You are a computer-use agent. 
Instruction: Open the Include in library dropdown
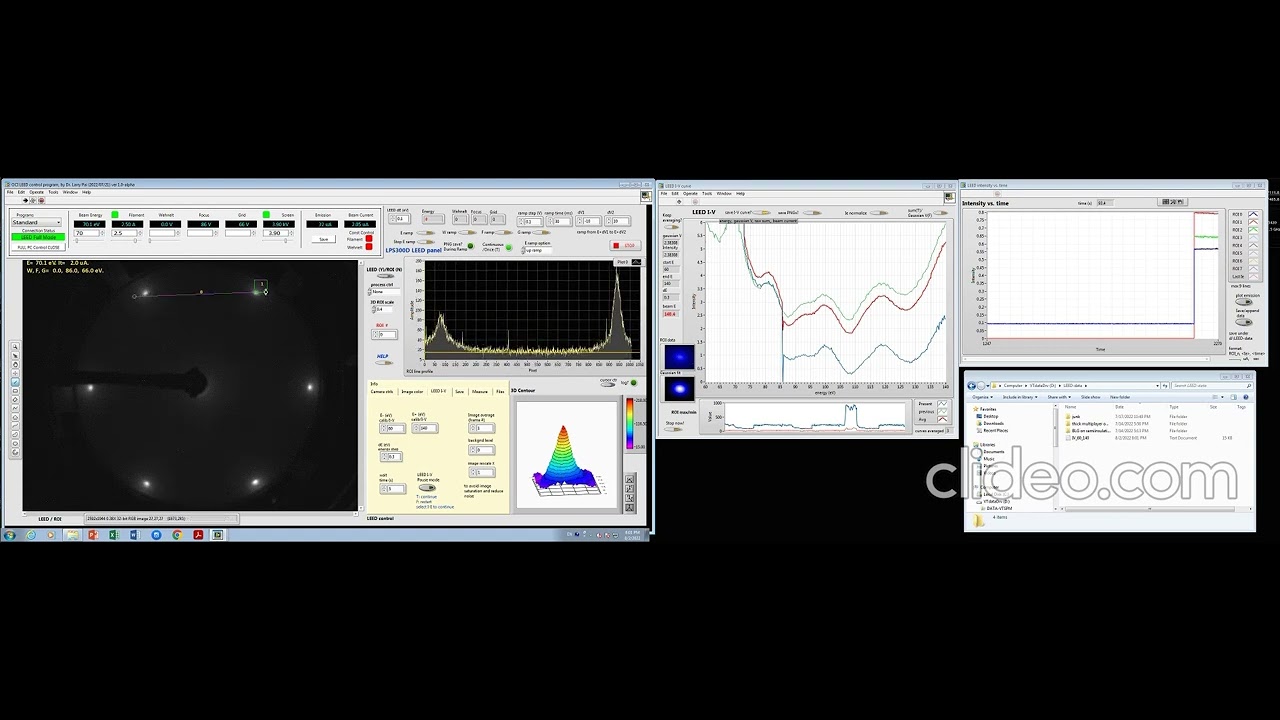1022,397
